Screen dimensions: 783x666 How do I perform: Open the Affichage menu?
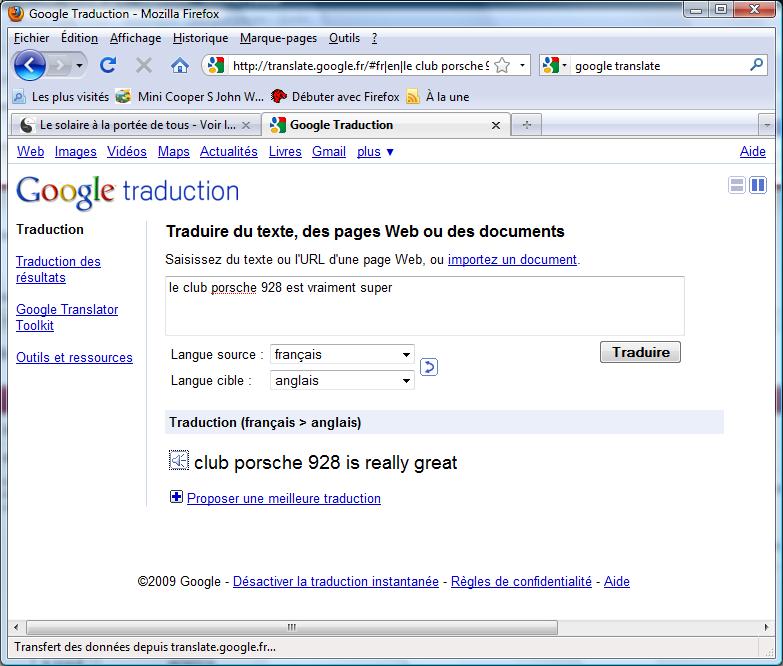[135, 38]
